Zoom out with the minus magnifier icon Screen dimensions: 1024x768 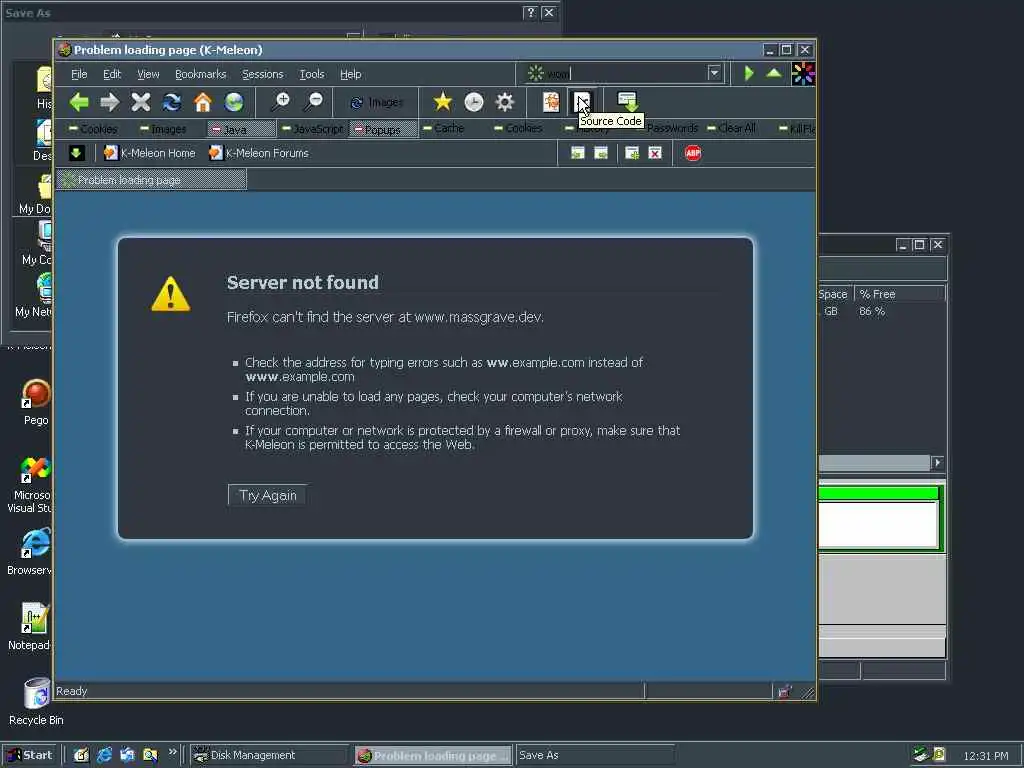pyautogui.click(x=313, y=102)
